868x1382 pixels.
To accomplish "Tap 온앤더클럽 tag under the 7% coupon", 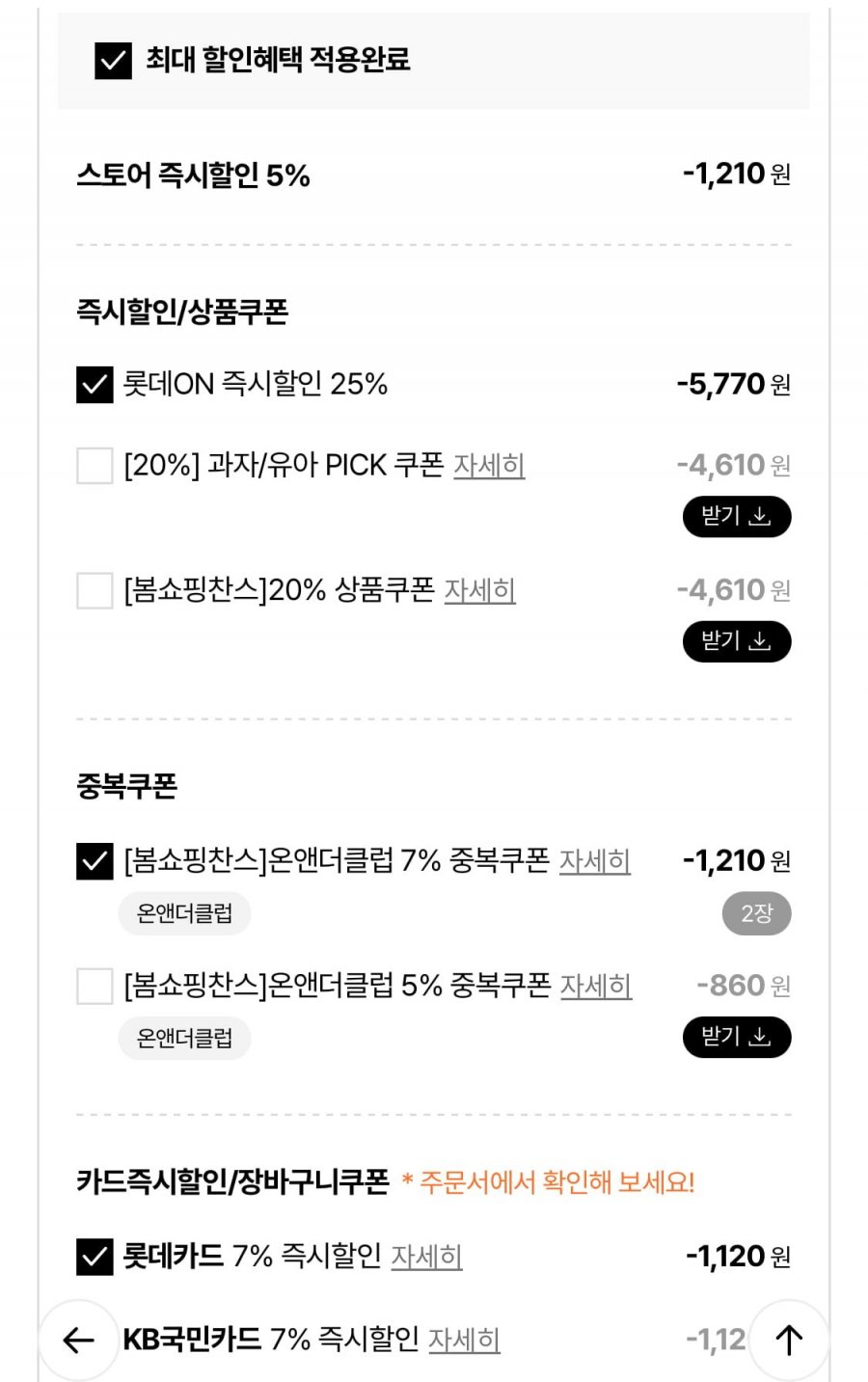I will tap(184, 914).
